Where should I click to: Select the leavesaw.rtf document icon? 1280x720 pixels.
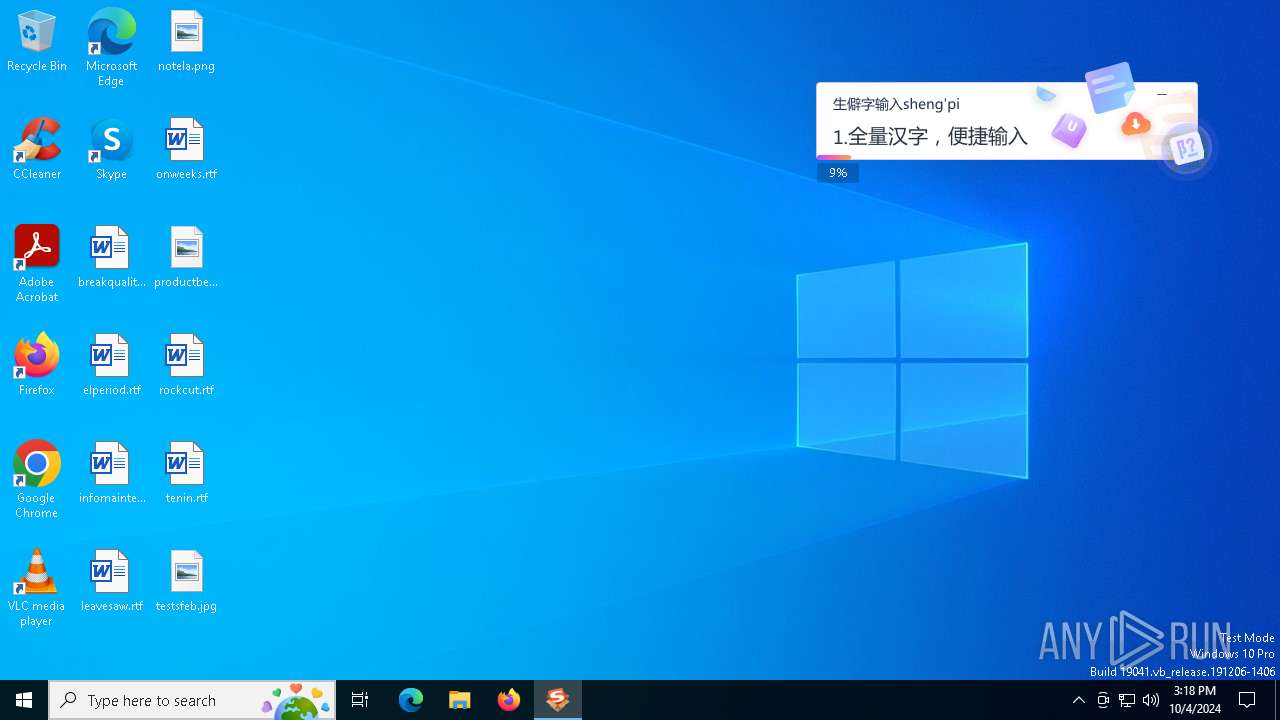pyautogui.click(x=111, y=581)
